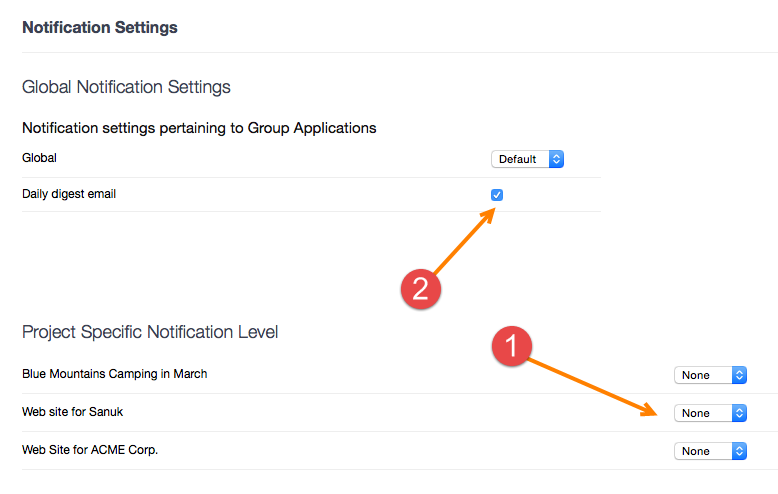Click the red annotation circle numbered 1
Viewport: 778px width, 494px height.
[x=512, y=346]
